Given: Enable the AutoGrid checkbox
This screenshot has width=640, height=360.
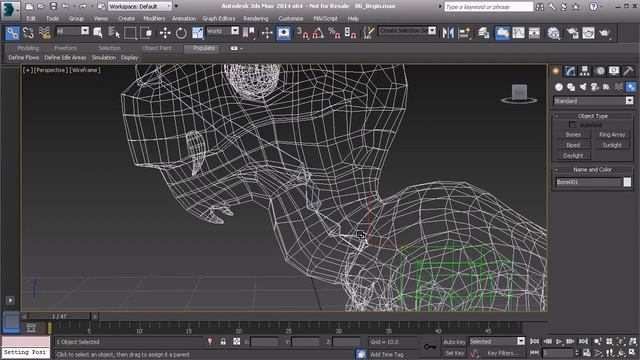Looking at the screenshot, I should click(x=572, y=125).
